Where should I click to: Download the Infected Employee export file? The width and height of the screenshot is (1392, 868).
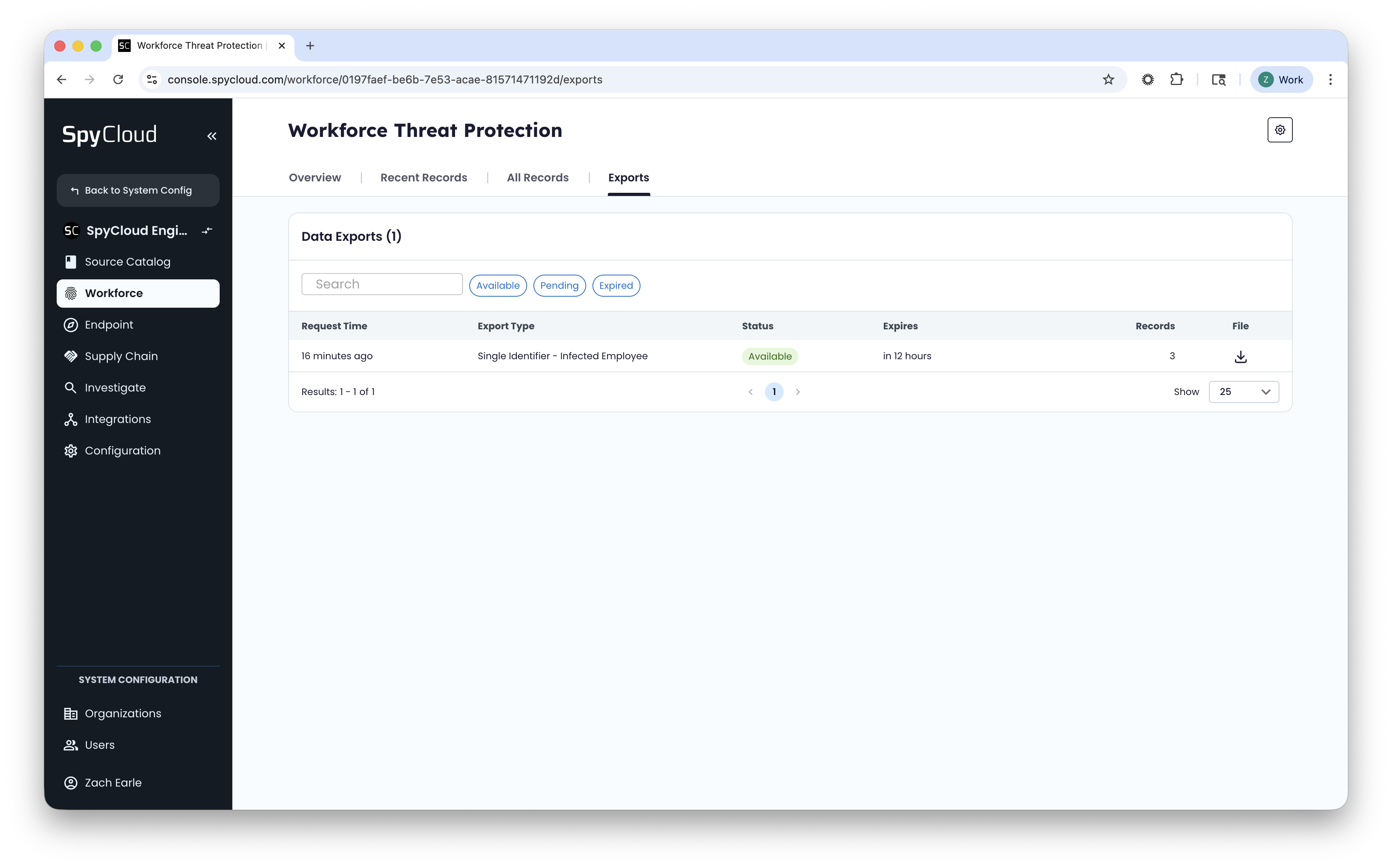[1240, 356]
